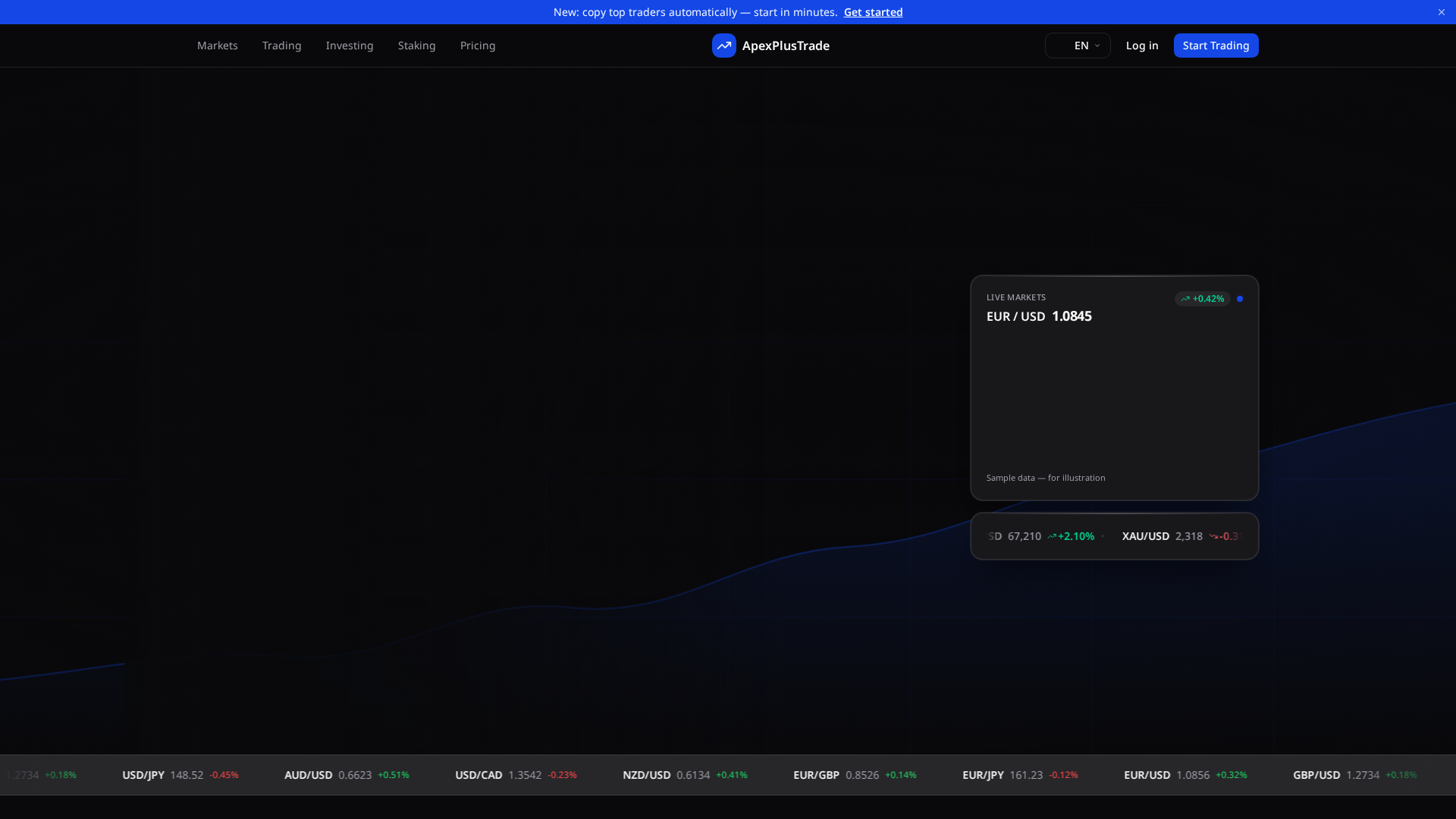
Task: Open the Investing menu
Action: tap(350, 45)
